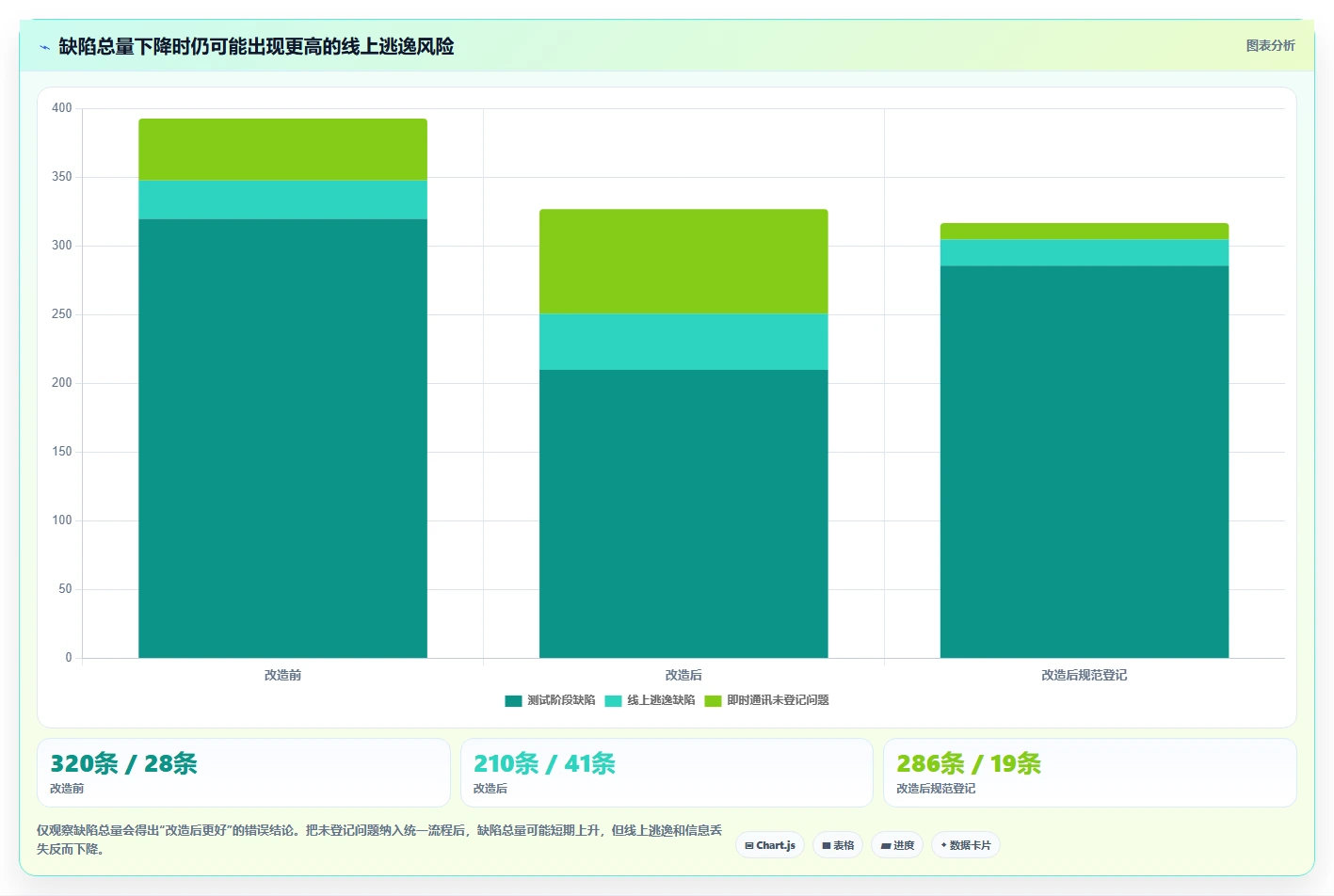The width and height of the screenshot is (1334, 896).
Task: Click the 250 y-axis tick label
Action: pyautogui.click(x=62, y=314)
